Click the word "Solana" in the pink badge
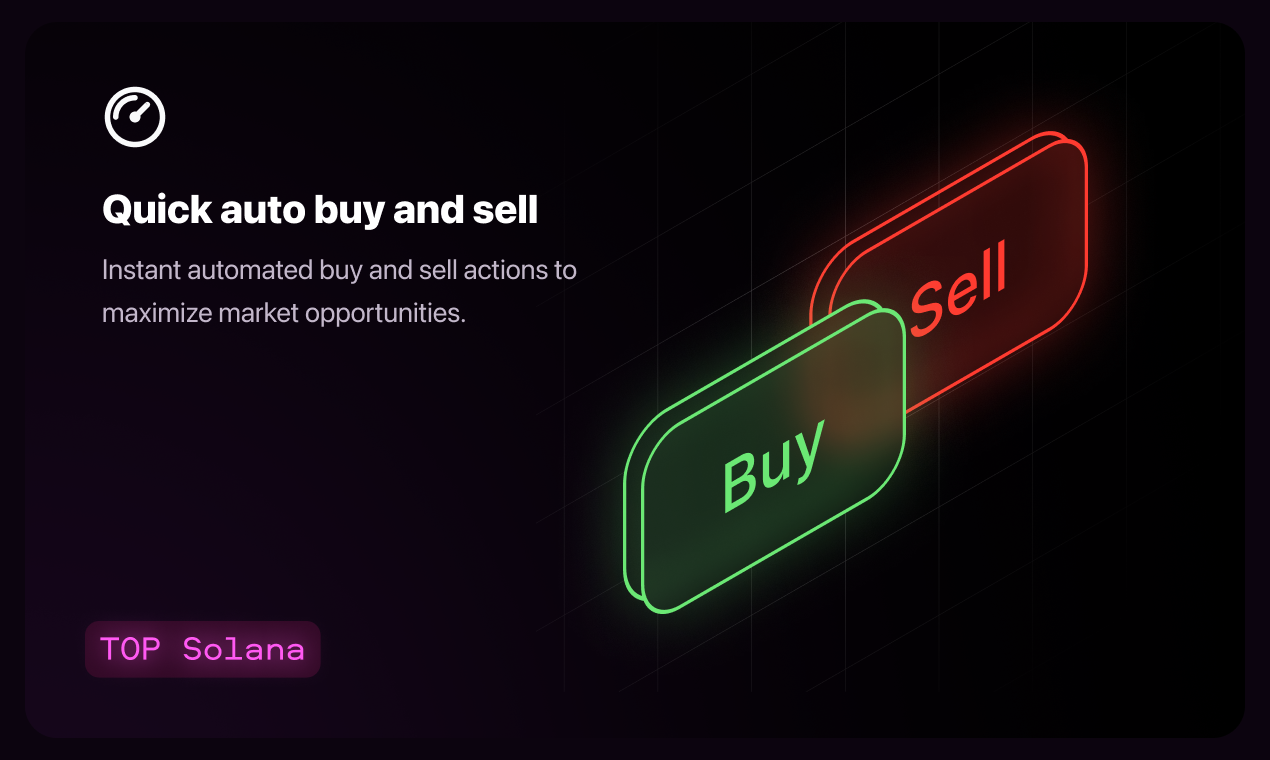This screenshot has height=760, width=1270. pos(244,649)
